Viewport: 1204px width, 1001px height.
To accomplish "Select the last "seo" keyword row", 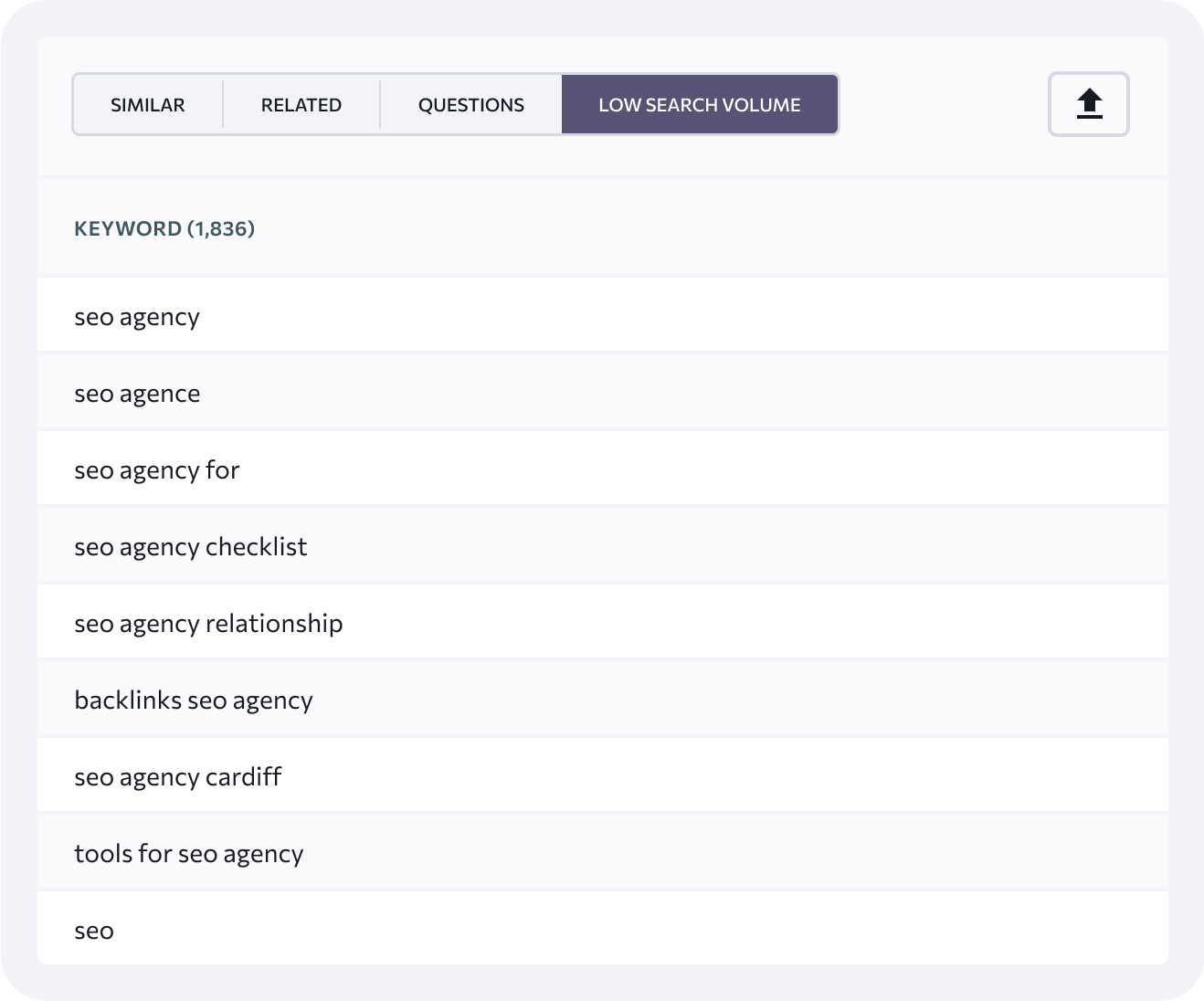I will 603,929.
